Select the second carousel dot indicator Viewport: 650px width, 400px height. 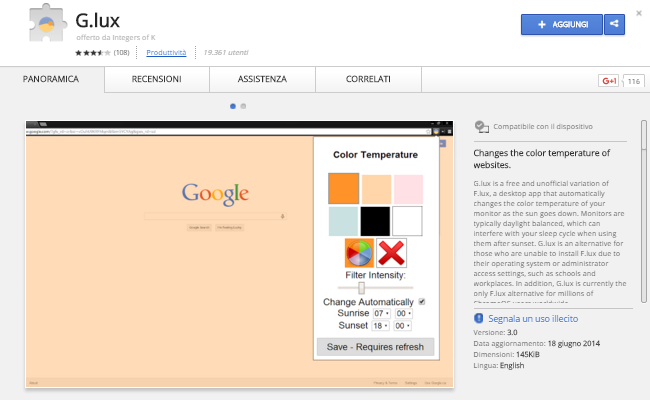click(243, 107)
